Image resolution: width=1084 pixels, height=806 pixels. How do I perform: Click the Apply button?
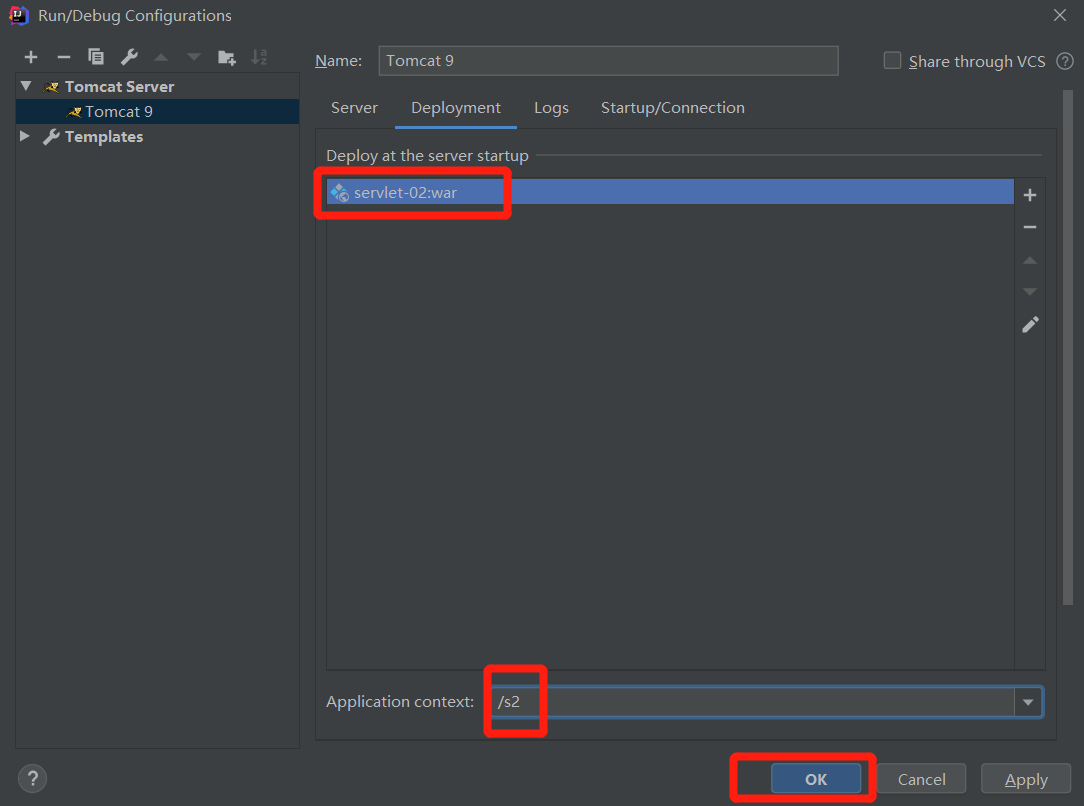click(1026, 779)
